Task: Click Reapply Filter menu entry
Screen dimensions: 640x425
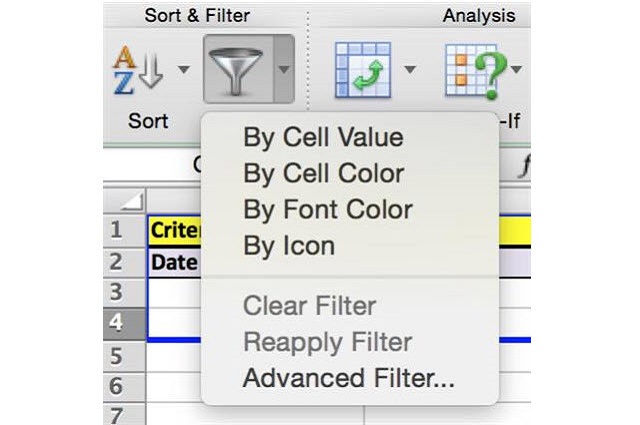Action: (x=327, y=343)
